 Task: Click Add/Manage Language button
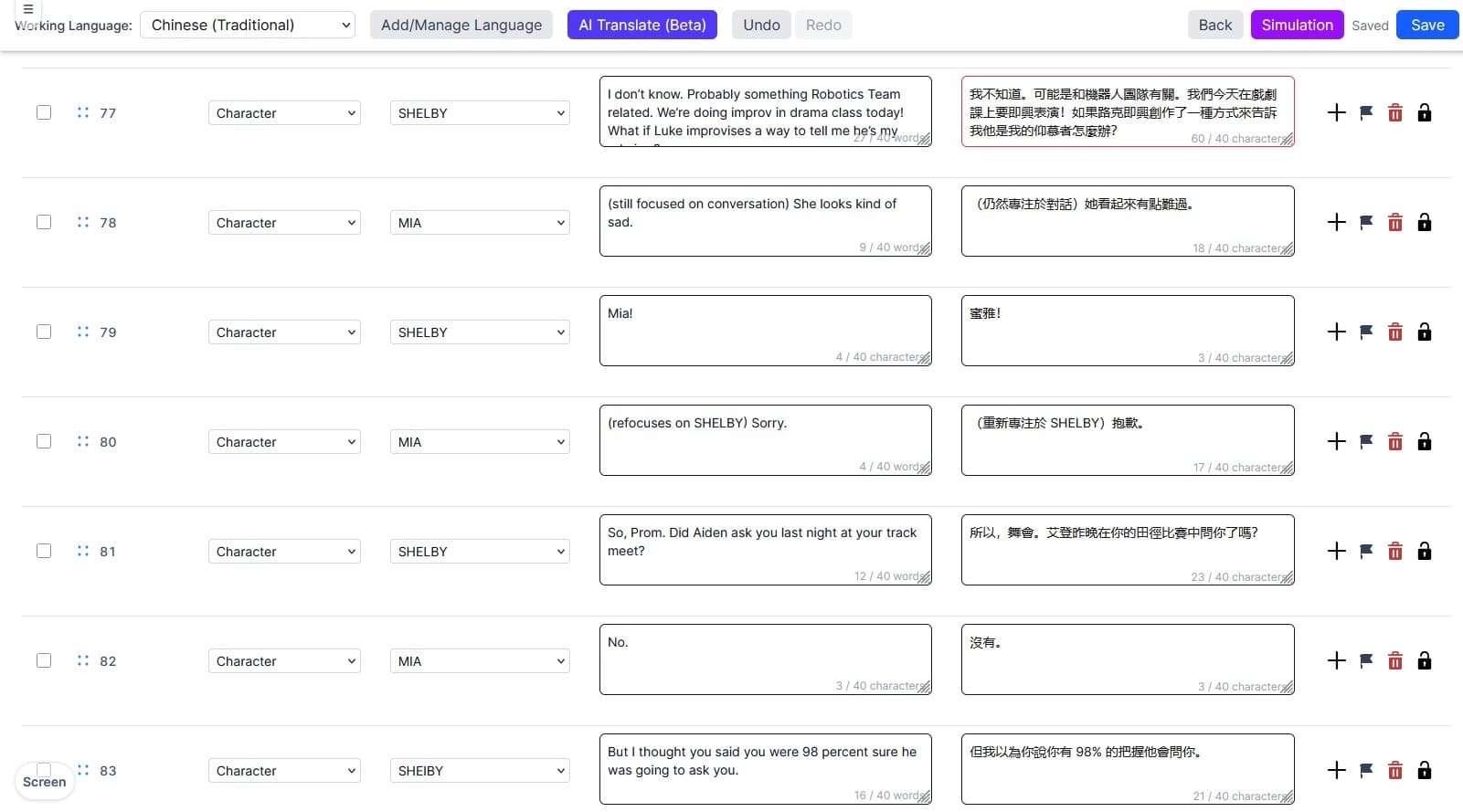coord(461,25)
